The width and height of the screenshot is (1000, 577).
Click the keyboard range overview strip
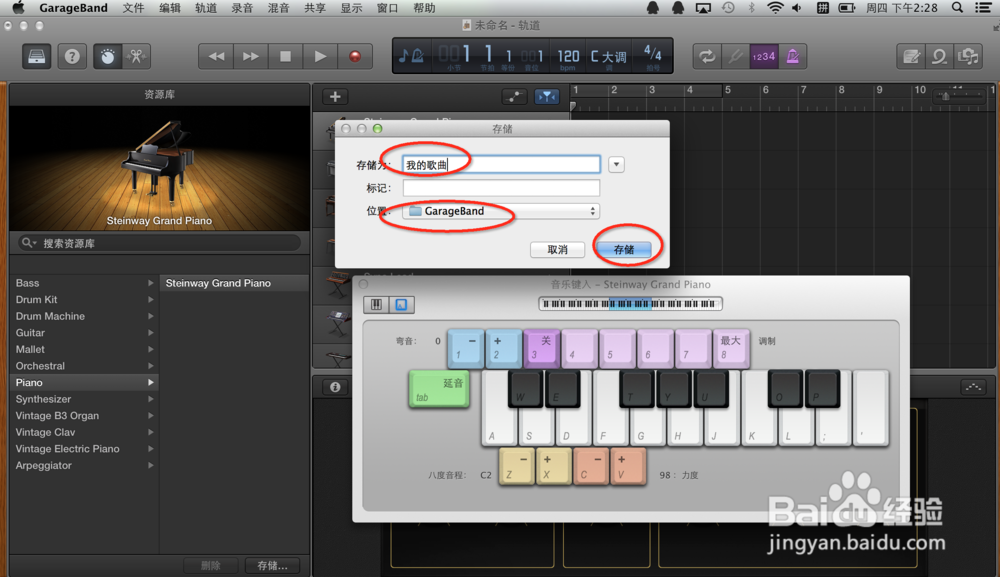[630, 304]
